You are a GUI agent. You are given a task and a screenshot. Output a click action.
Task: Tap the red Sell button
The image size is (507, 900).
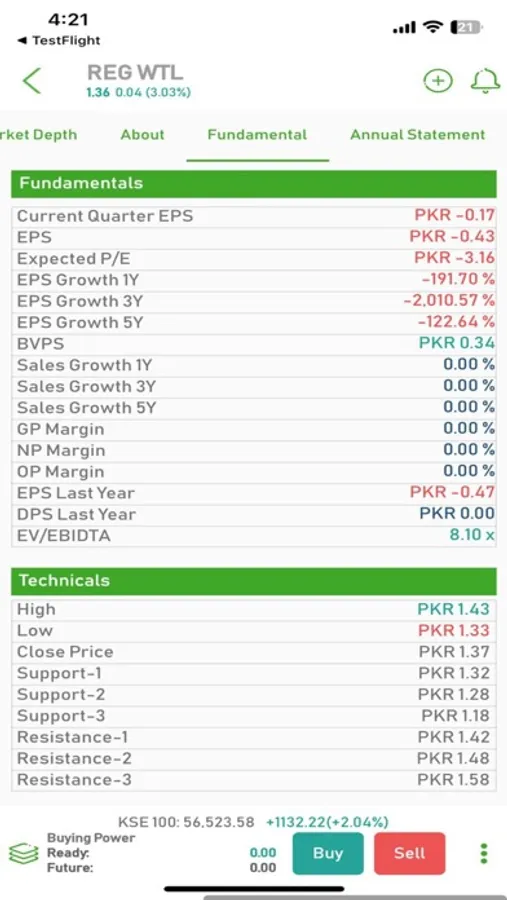click(x=409, y=854)
